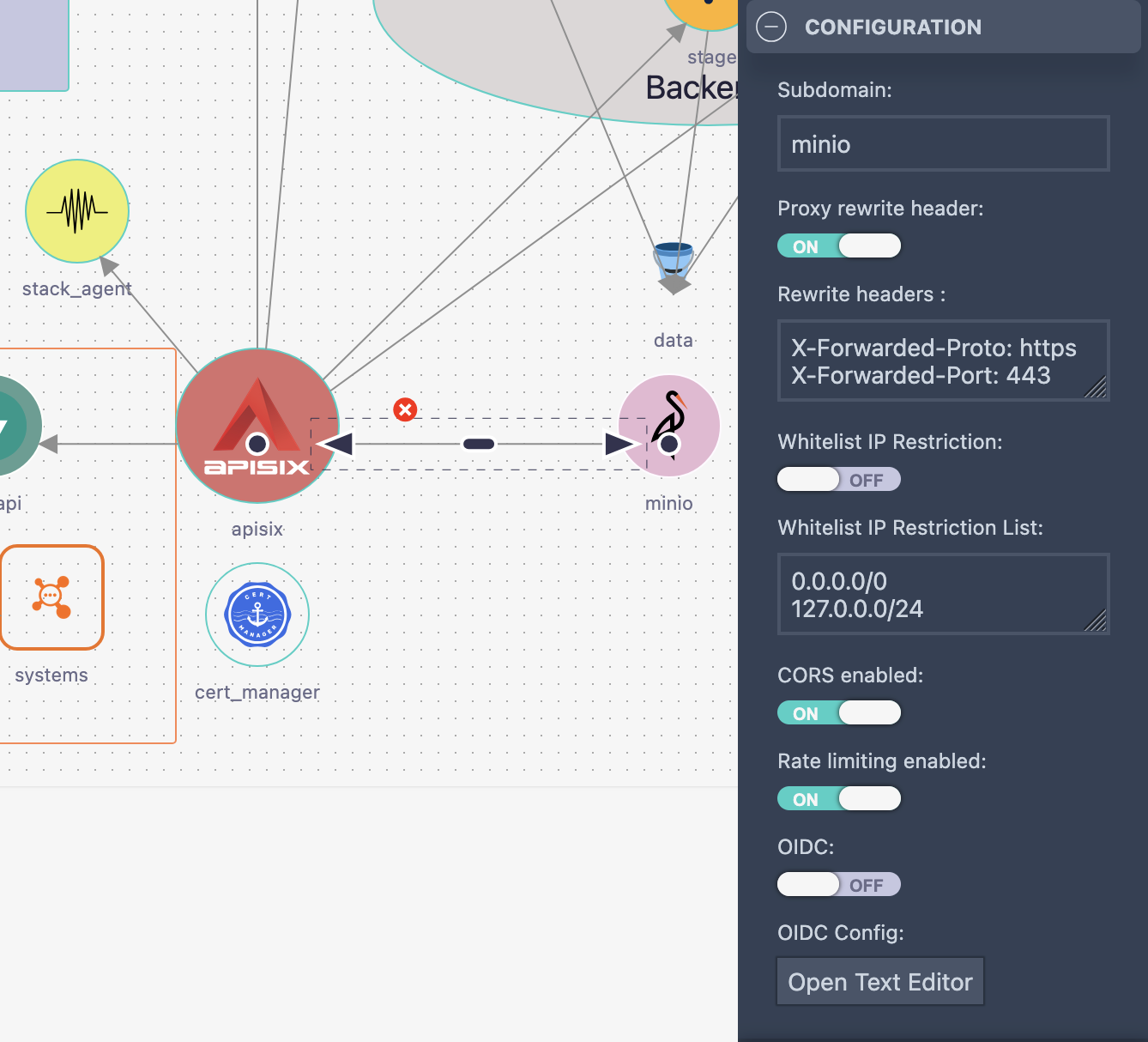Click the stack_agent waveform node
This screenshot has width=1148, height=1042.
pyautogui.click(x=77, y=211)
